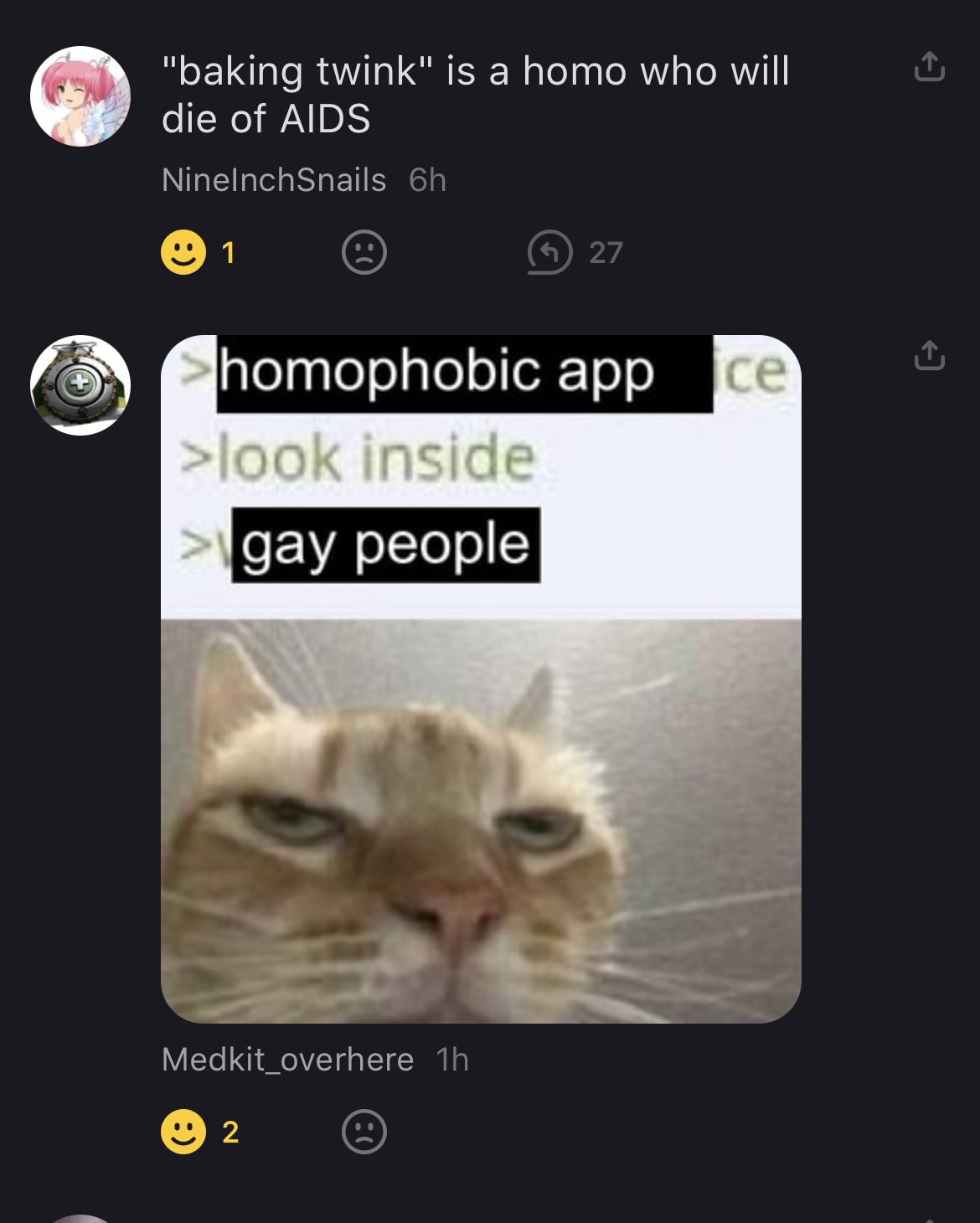Toggle the yellow smiley on Medkit_overhere's post
The width and height of the screenshot is (980, 1223).
(183, 1132)
